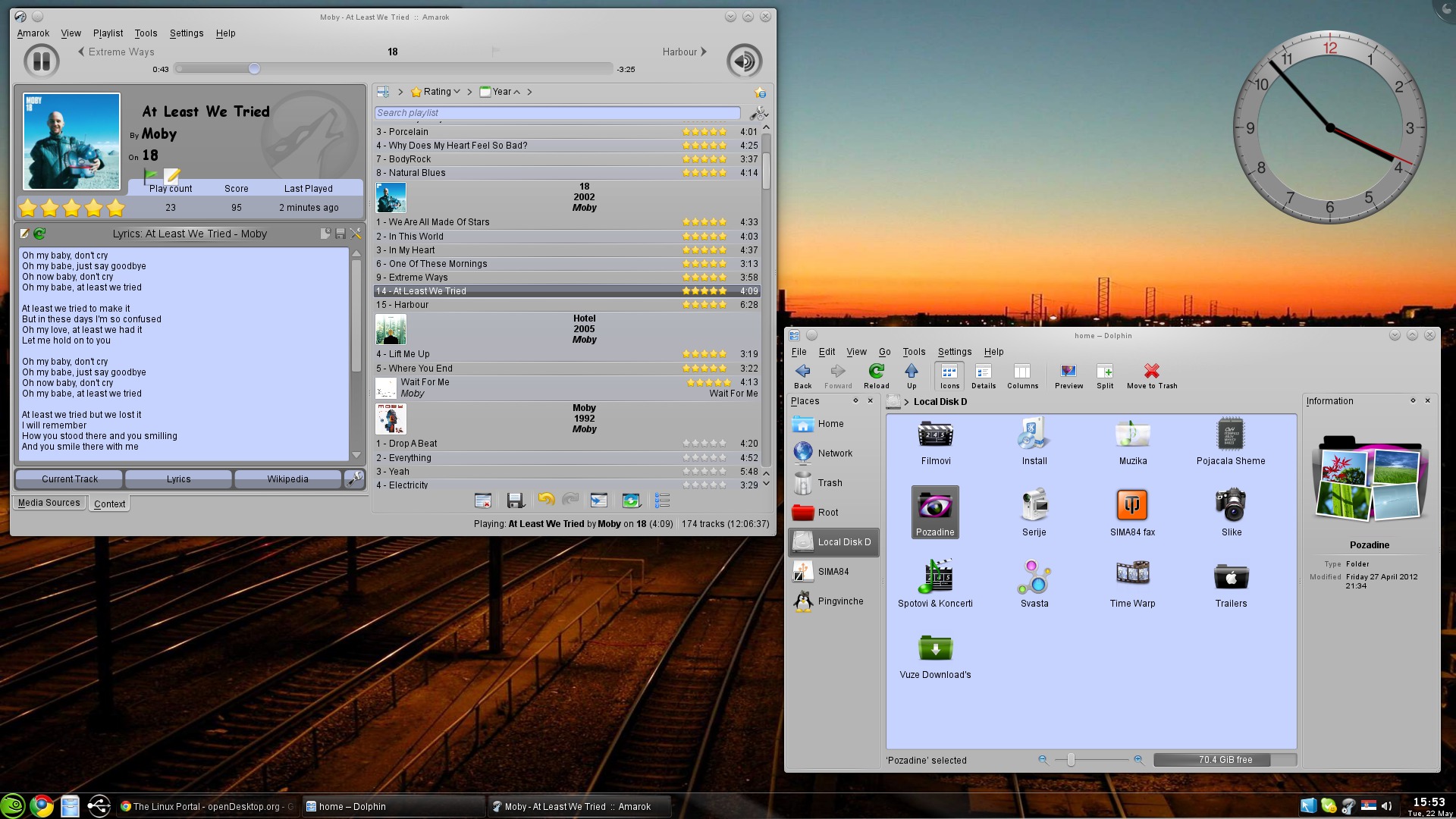The image size is (1456, 819).
Task: Open the Dolphin Settings menu
Action: [954, 352]
